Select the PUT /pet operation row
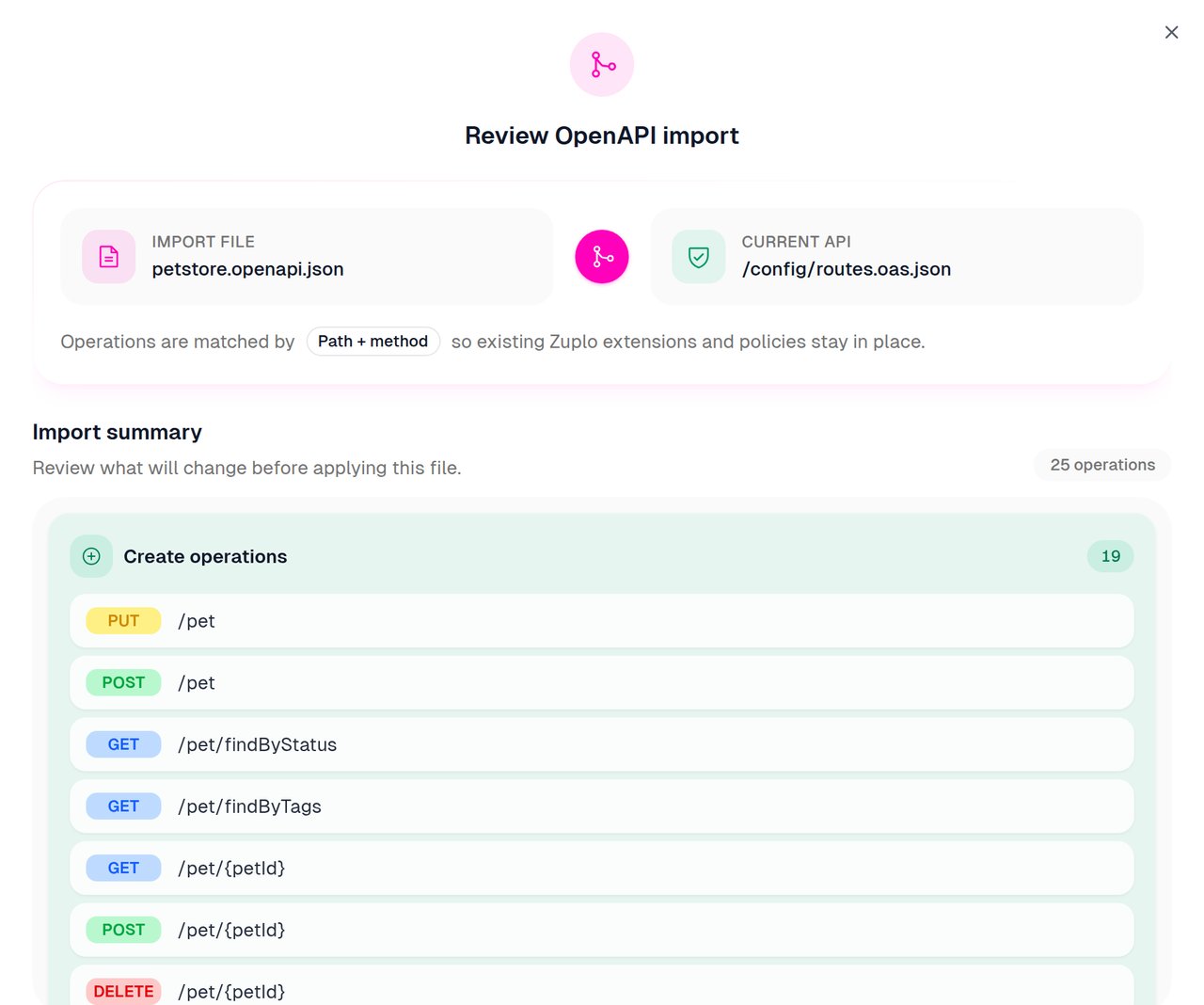The width and height of the screenshot is (1204, 1005). [x=602, y=621]
